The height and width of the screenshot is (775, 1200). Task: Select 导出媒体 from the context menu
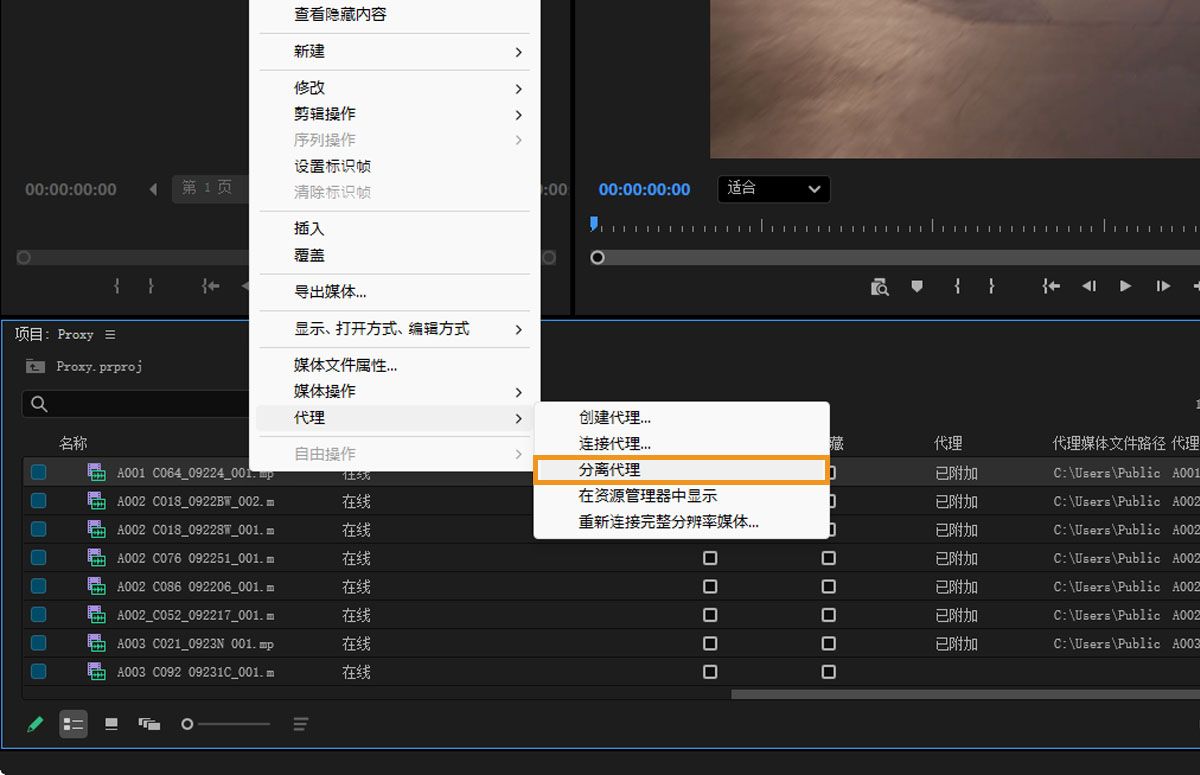(x=394, y=293)
